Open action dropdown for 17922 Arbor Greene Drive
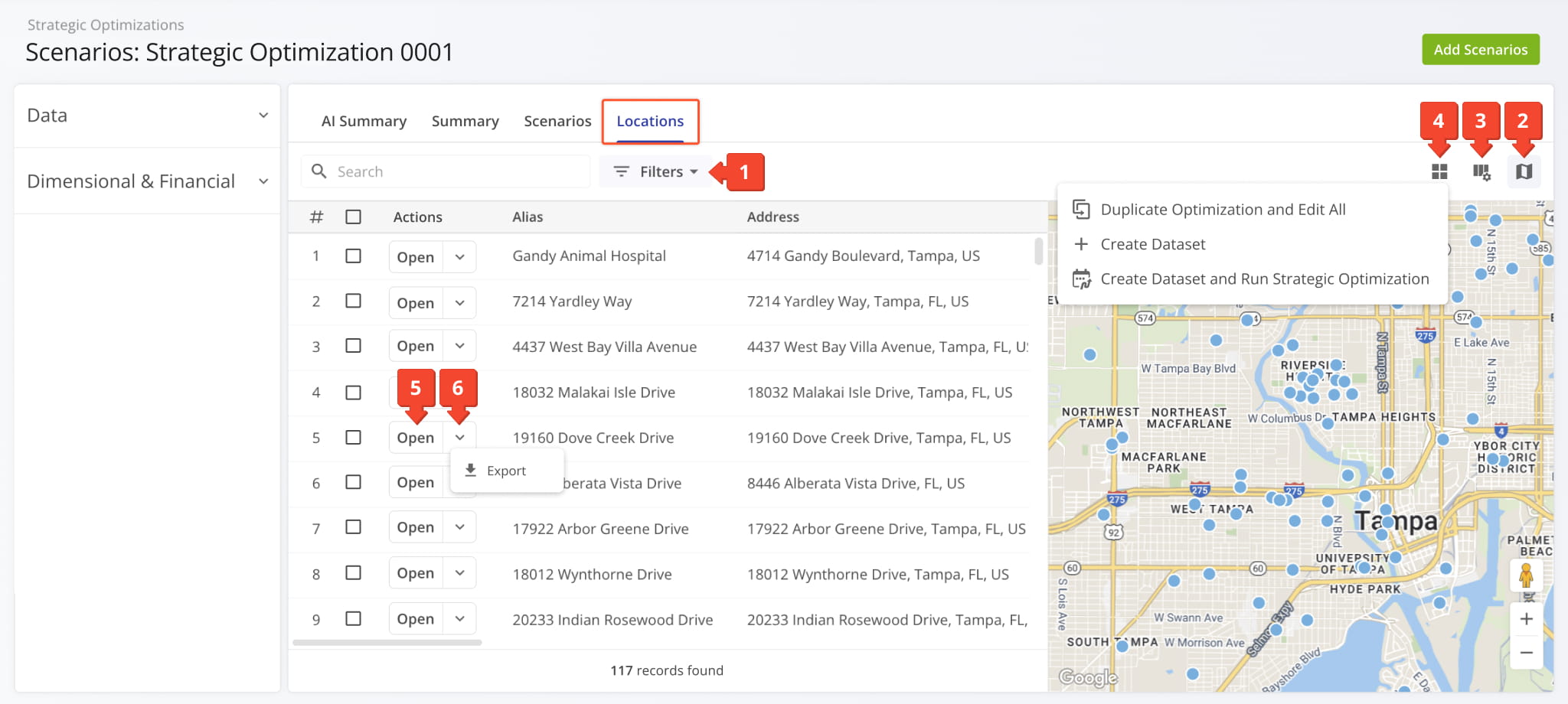Viewport: 1568px width, 704px height. (x=459, y=527)
